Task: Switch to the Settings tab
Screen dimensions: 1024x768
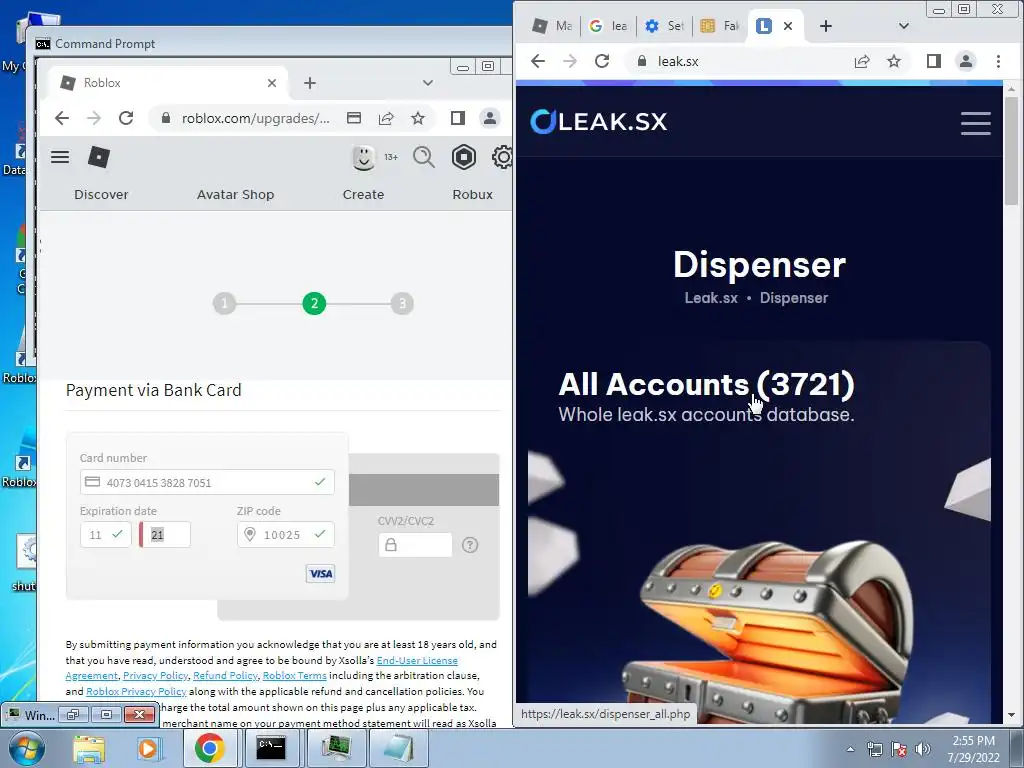Action: coord(664,26)
